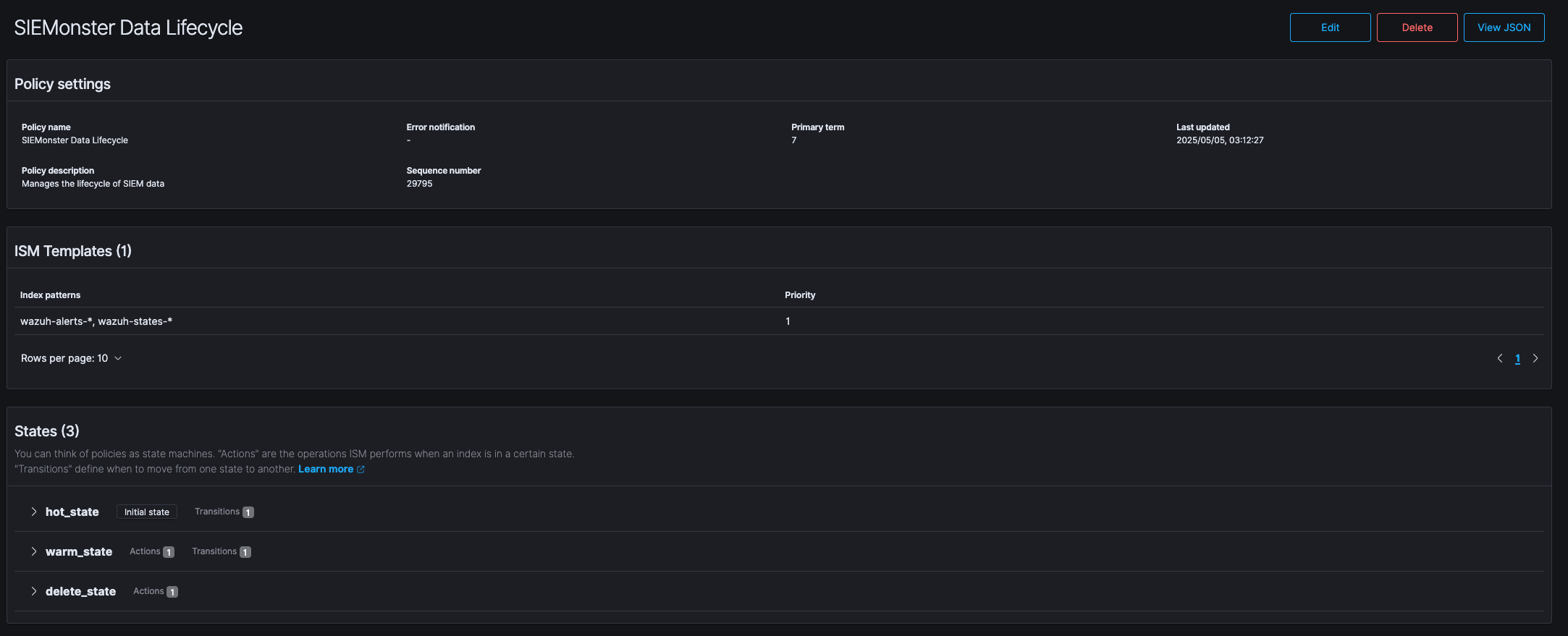Go to next page arrow in ISM Templates
The width and height of the screenshot is (1568, 636).
click(1535, 358)
